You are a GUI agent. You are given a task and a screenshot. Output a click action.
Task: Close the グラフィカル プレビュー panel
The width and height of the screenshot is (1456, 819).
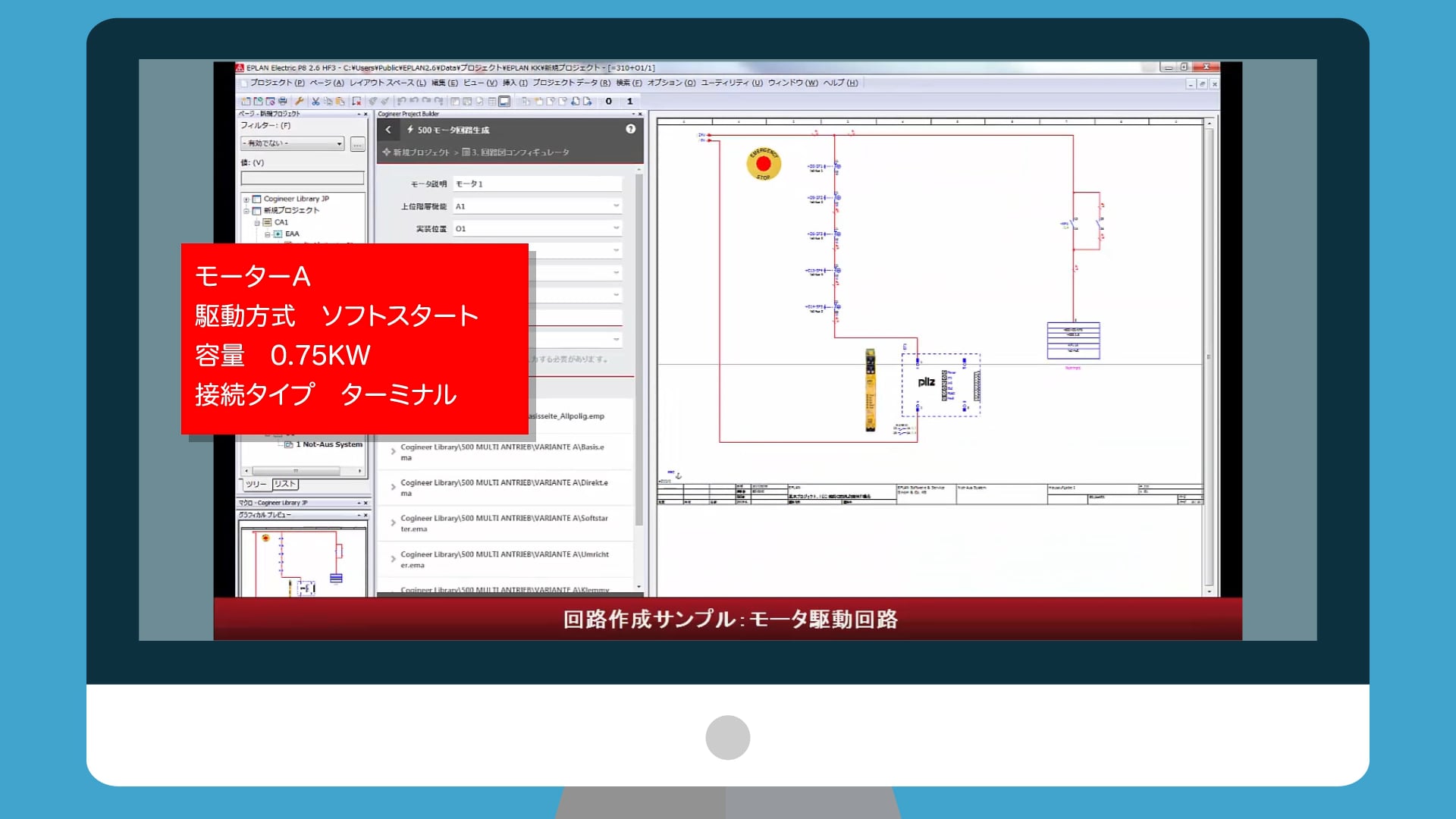(366, 515)
